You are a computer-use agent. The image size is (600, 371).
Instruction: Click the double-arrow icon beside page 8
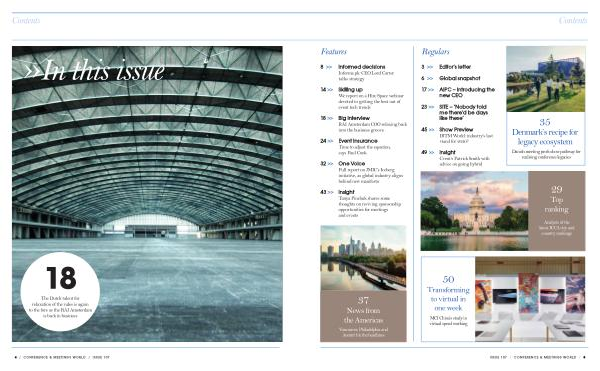[x=329, y=67]
